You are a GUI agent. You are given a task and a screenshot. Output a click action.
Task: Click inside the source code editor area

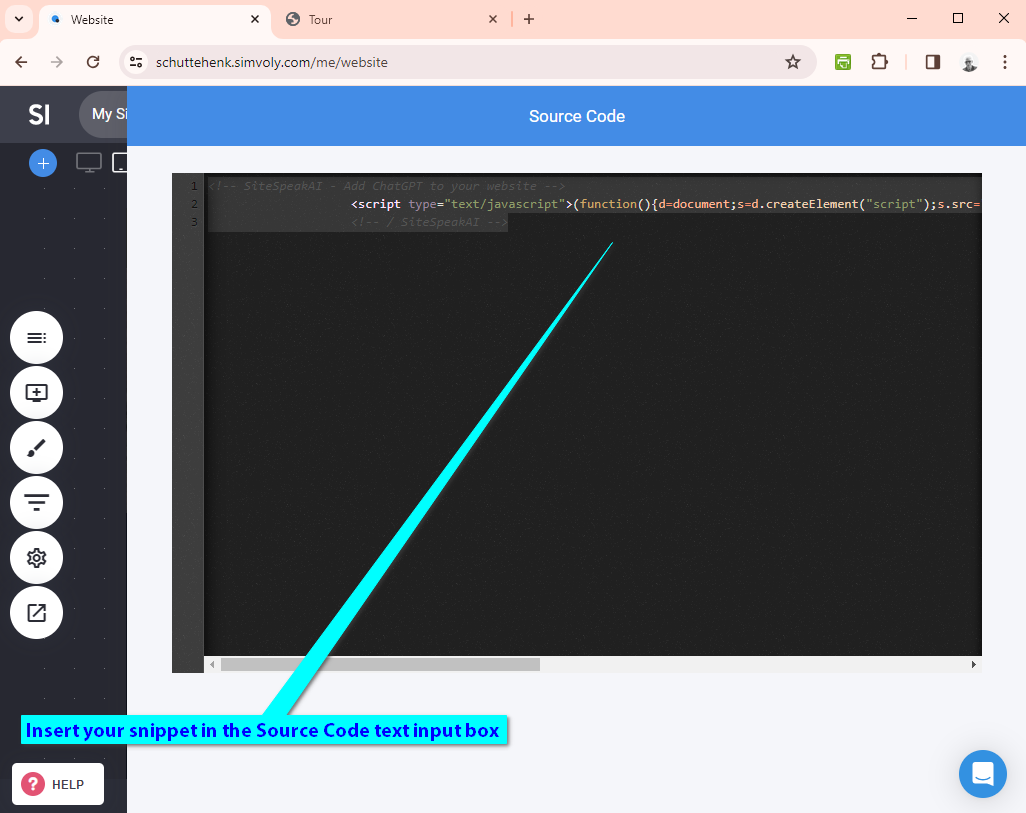pyautogui.click(x=593, y=415)
